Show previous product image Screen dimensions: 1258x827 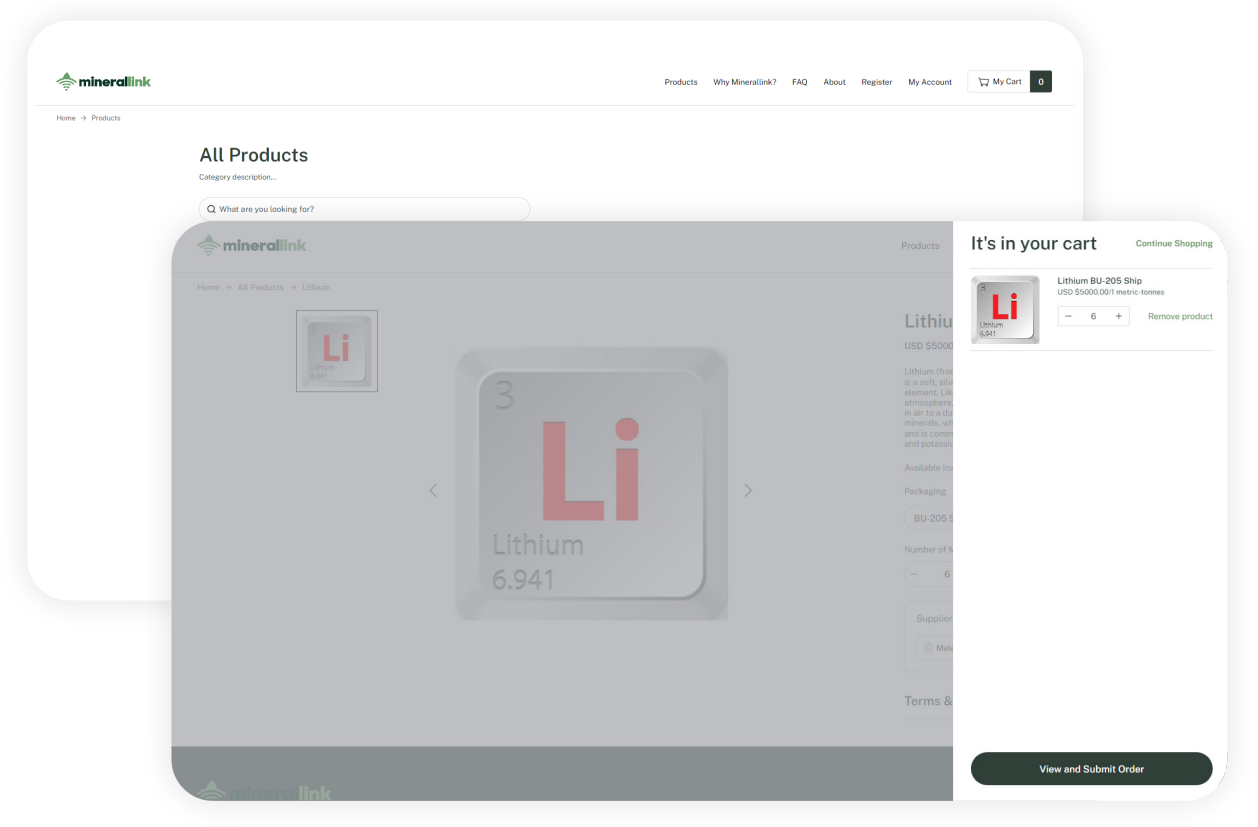[433, 490]
